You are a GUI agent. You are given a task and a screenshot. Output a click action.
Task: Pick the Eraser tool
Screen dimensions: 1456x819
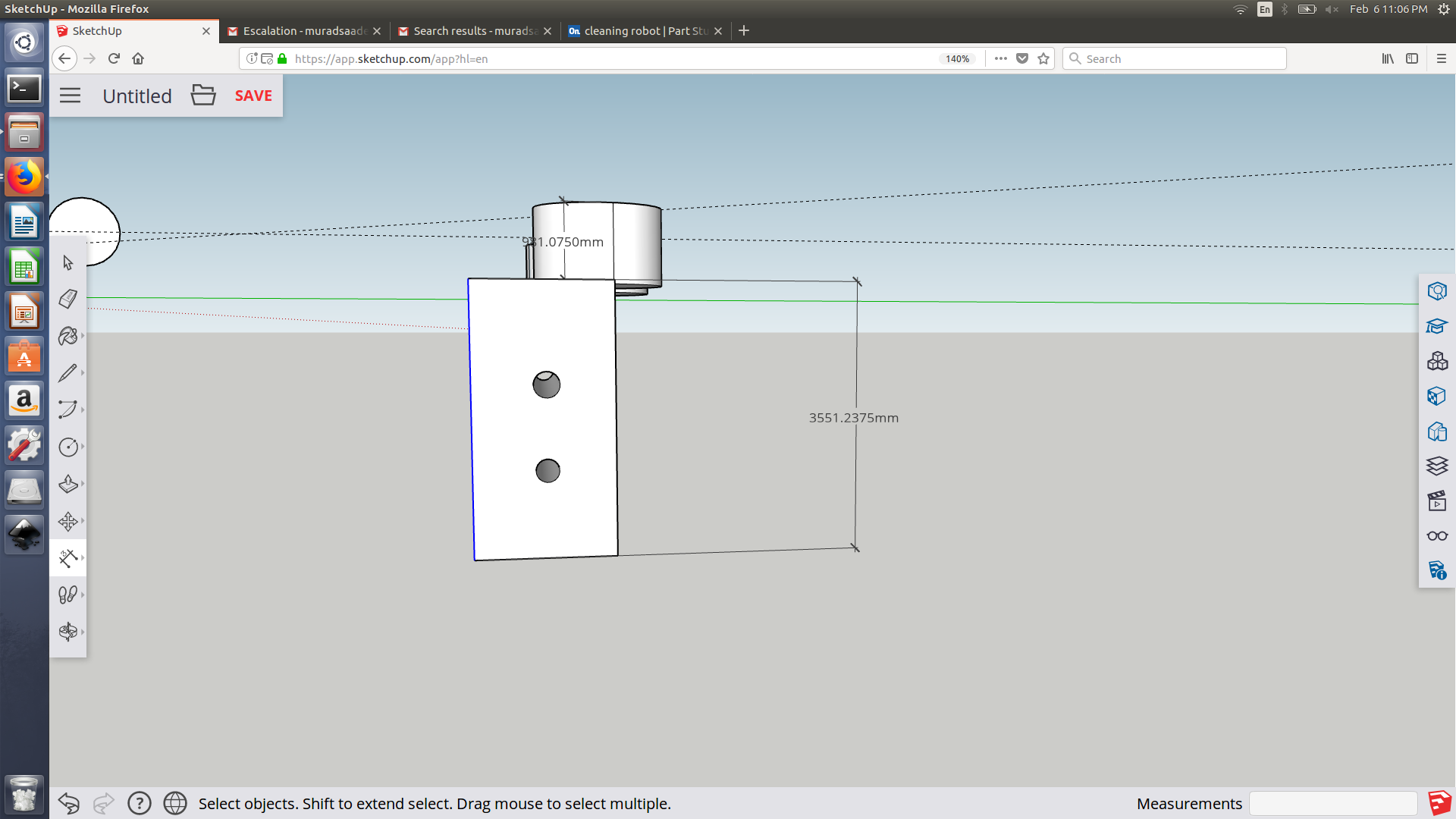[x=67, y=299]
